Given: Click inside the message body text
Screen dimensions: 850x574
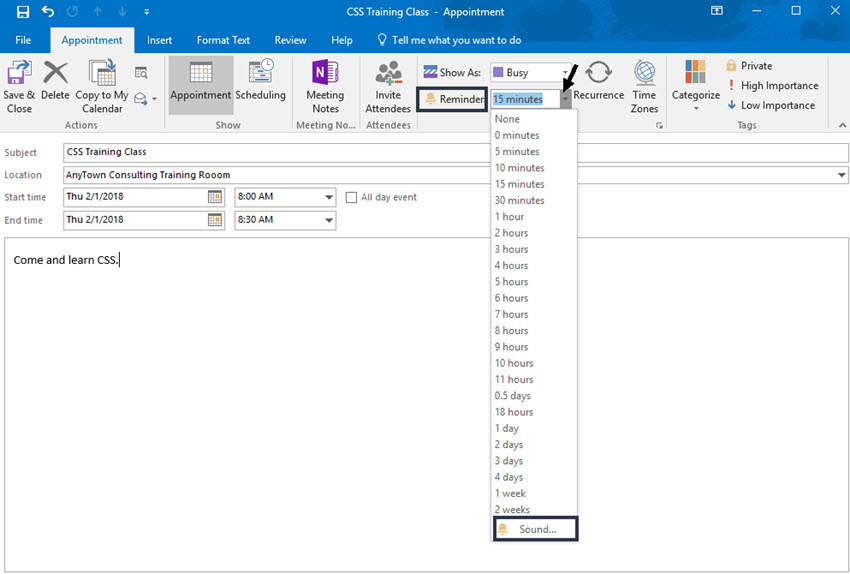Looking at the screenshot, I should 65,260.
